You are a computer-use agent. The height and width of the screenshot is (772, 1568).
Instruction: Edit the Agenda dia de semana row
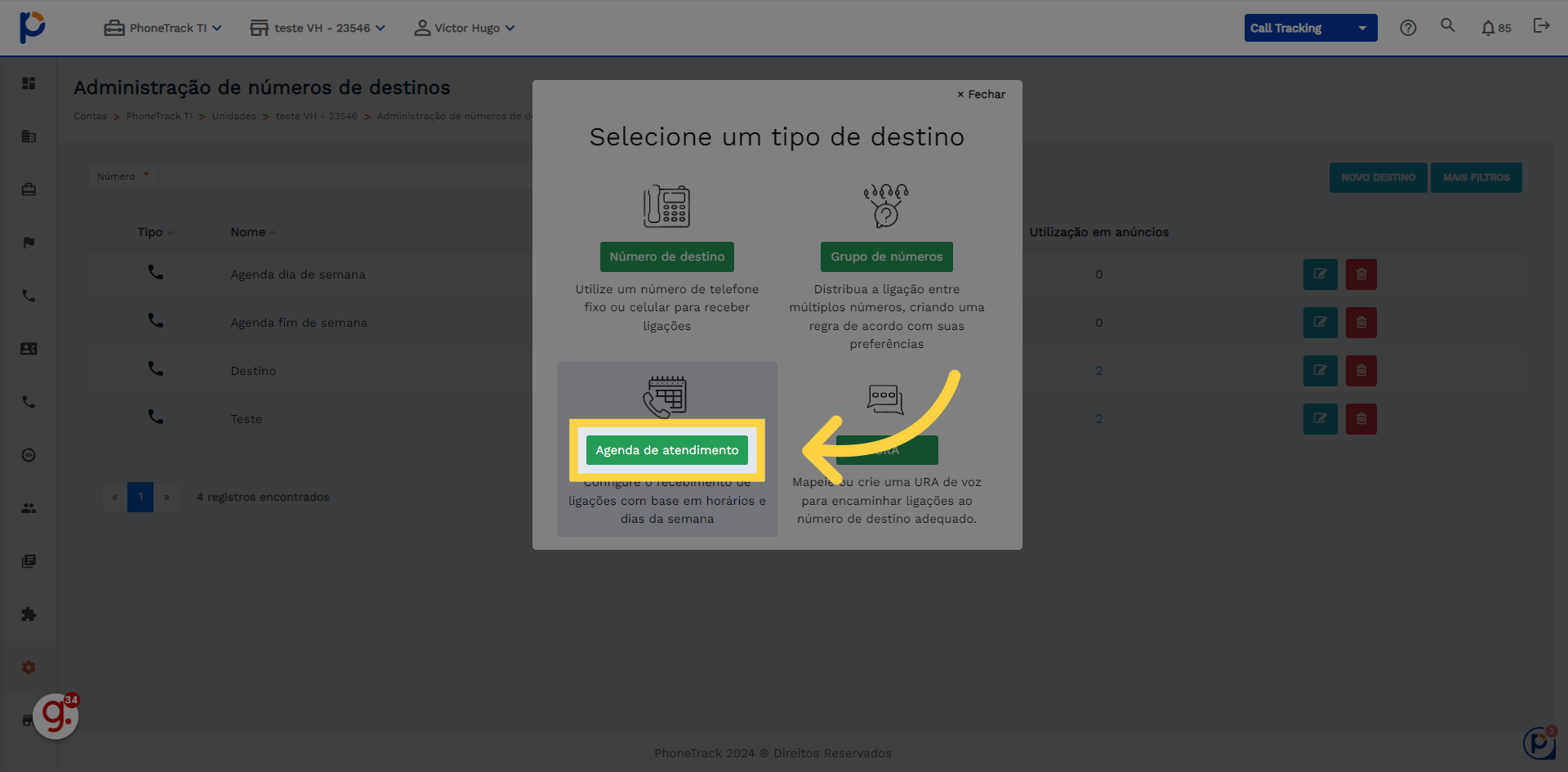[x=1320, y=274]
